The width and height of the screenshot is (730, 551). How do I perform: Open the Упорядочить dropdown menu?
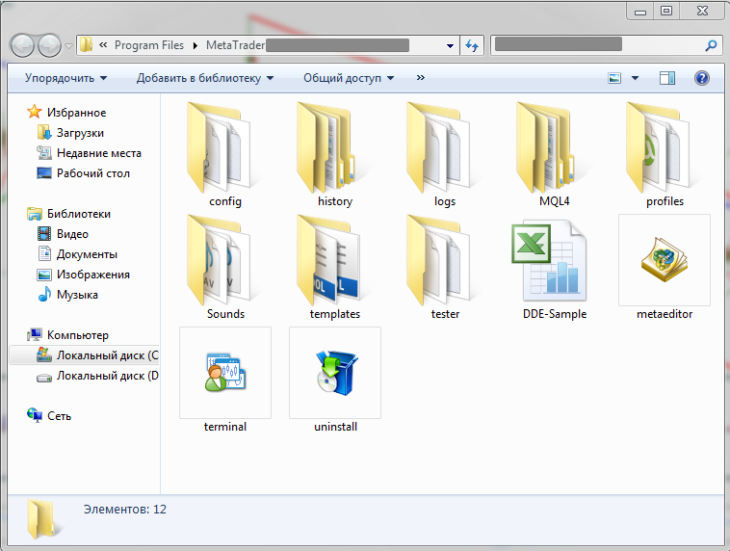click(x=66, y=78)
